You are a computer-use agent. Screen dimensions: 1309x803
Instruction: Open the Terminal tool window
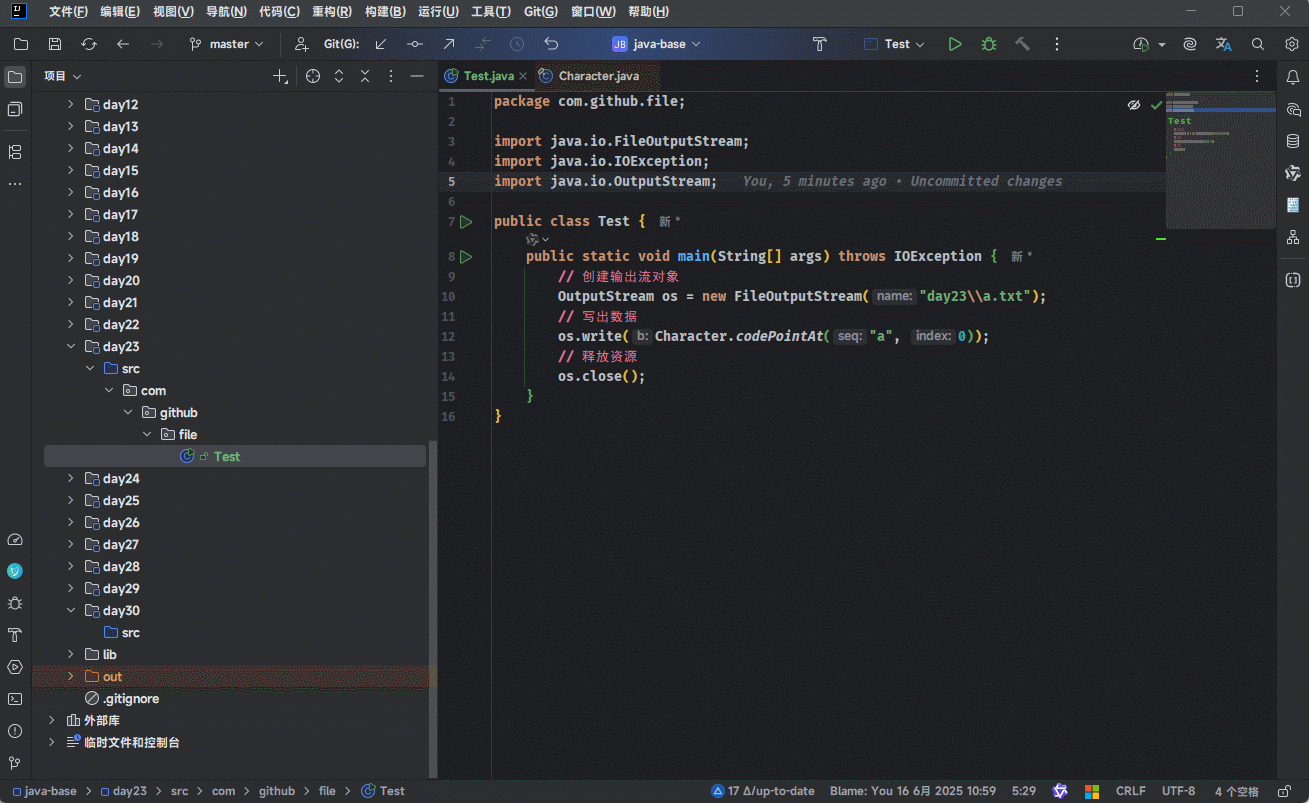pyautogui.click(x=15, y=699)
